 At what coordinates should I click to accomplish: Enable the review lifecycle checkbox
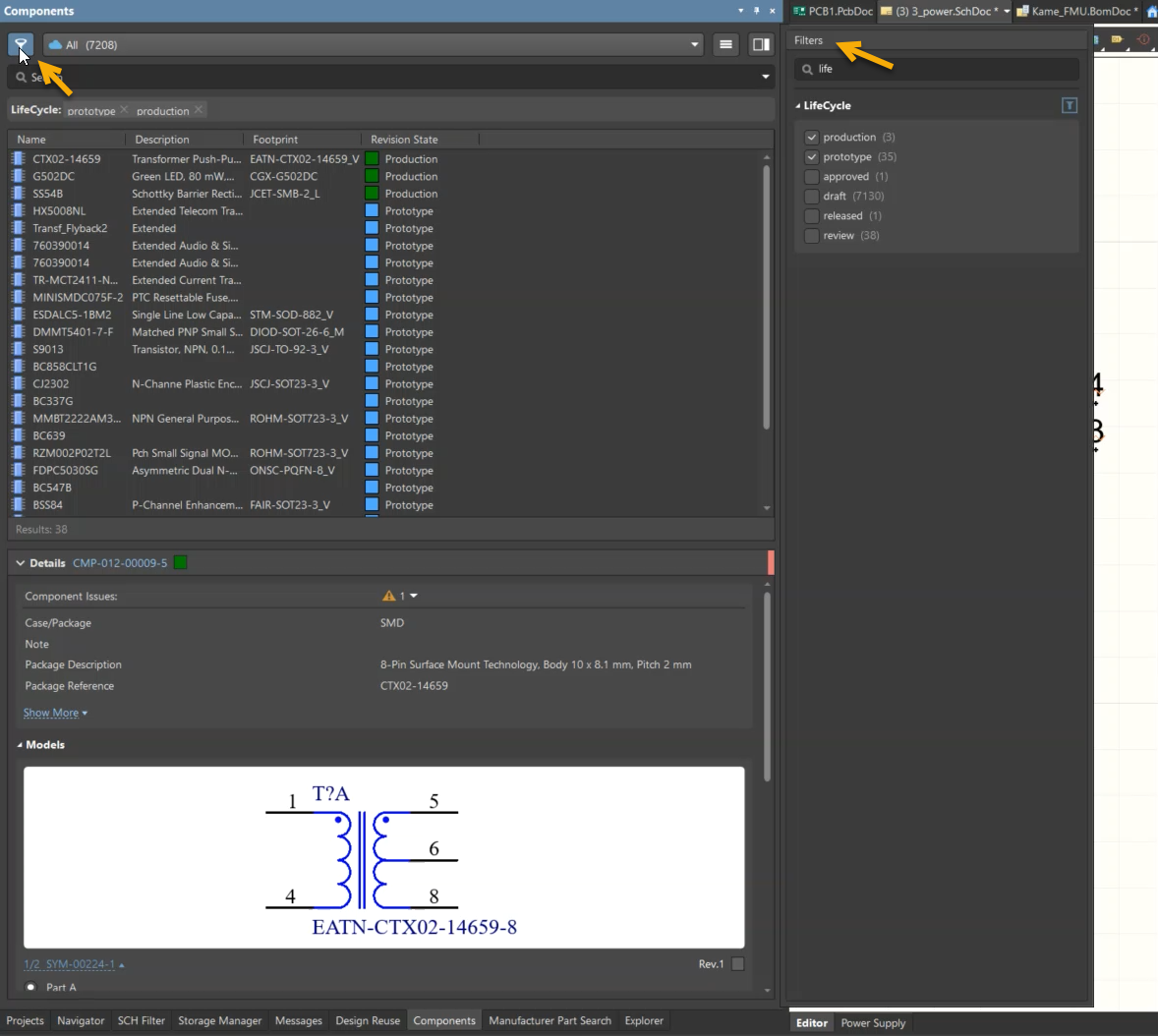pos(812,236)
